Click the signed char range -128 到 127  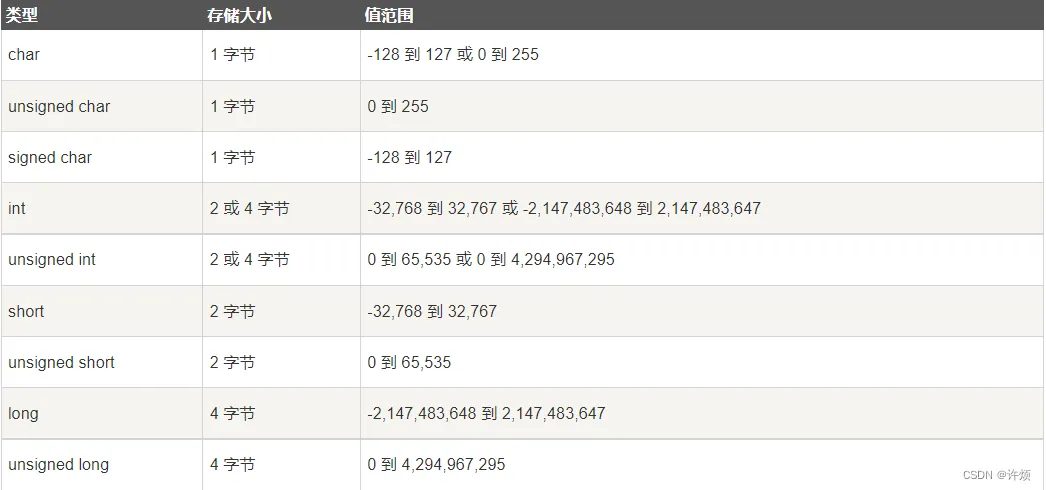[x=410, y=158]
